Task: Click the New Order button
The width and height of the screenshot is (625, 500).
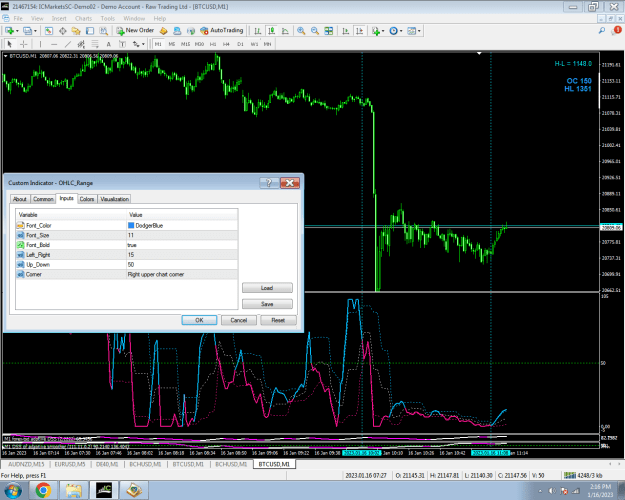Action: [x=135, y=31]
